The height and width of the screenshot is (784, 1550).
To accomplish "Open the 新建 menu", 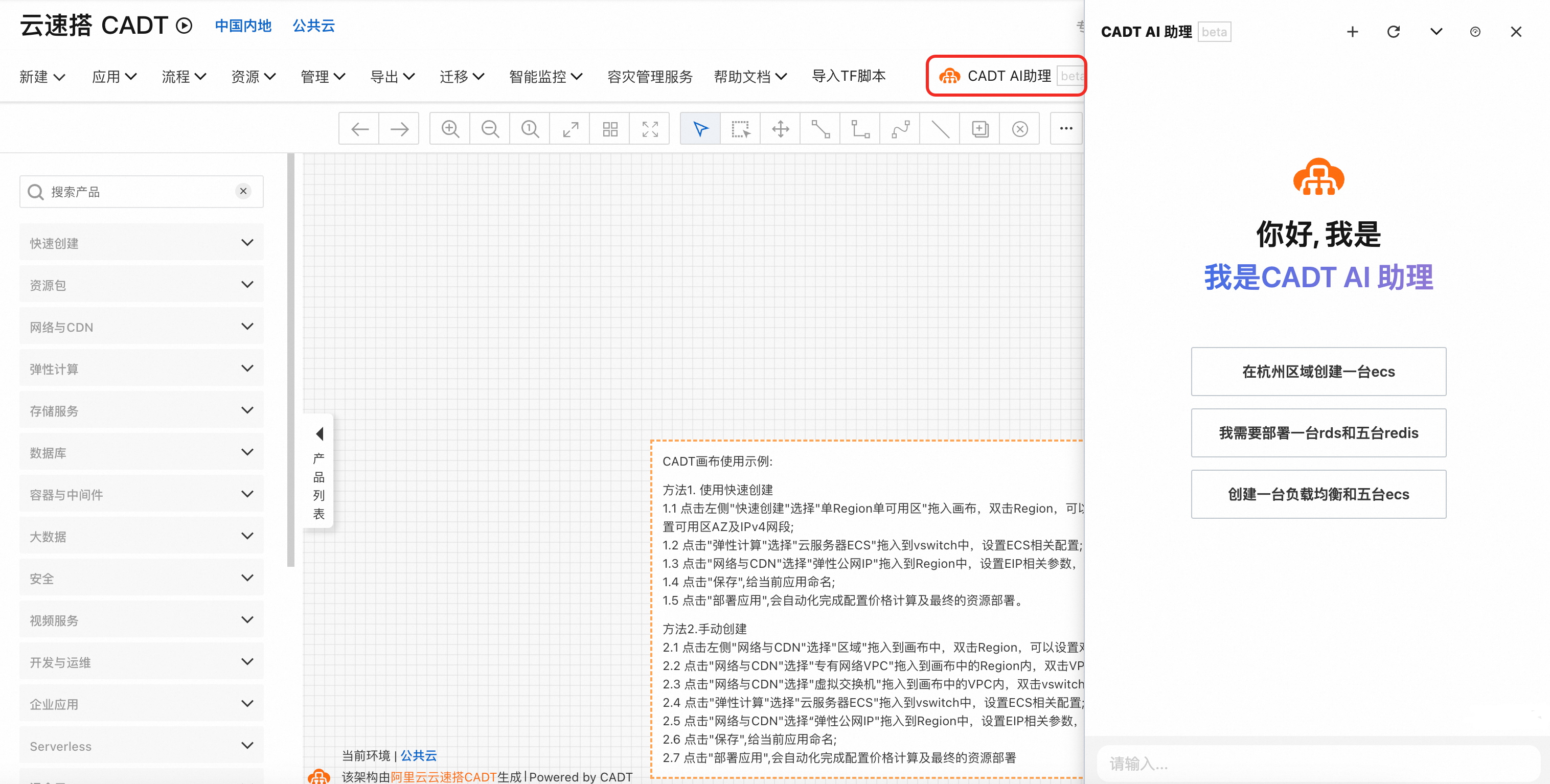I will (x=42, y=77).
